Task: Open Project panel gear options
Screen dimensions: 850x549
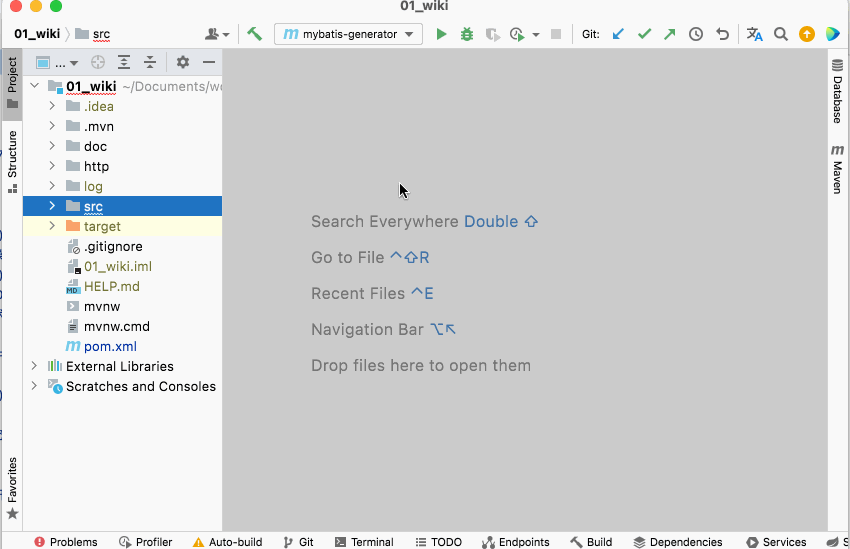Action: click(183, 62)
